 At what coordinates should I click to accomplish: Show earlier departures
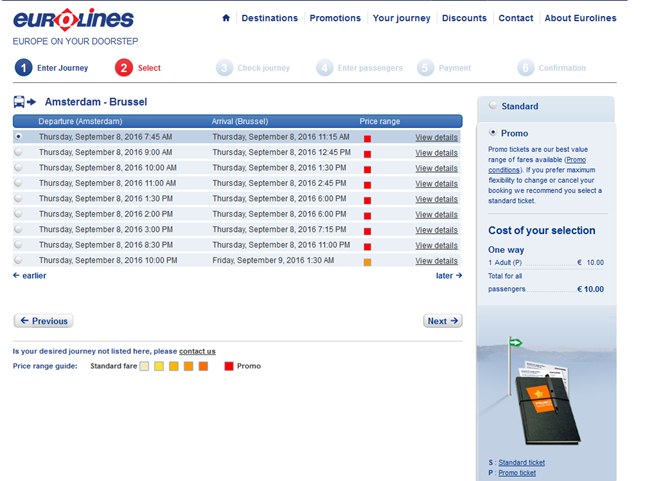point(30,276)
